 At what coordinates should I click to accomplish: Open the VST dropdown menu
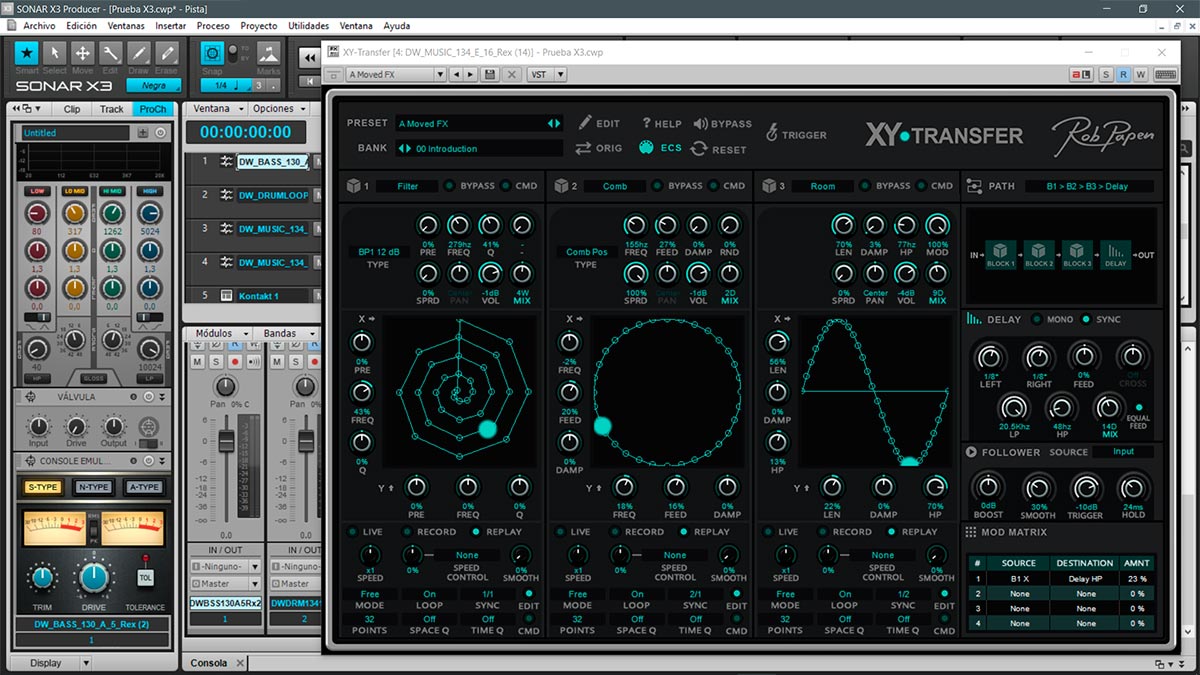coord(545,74)
